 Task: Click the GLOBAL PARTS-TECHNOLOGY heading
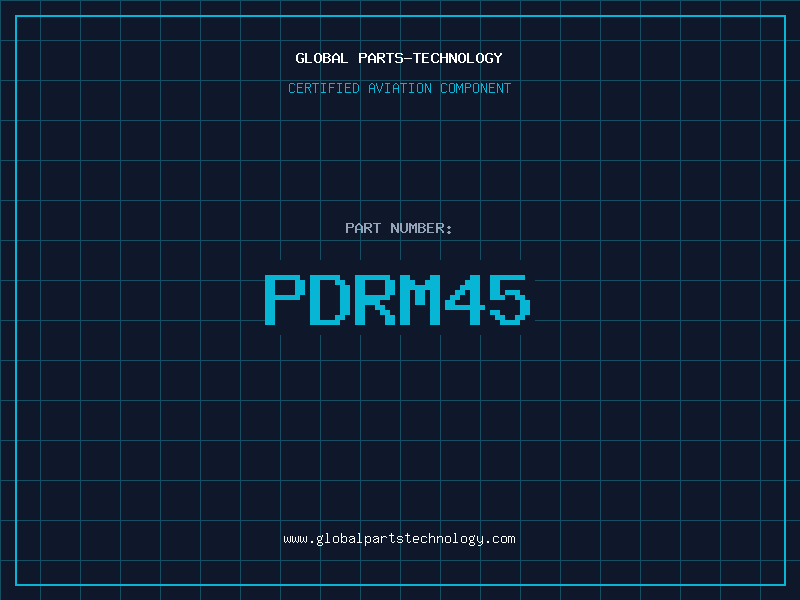[399, 58]
